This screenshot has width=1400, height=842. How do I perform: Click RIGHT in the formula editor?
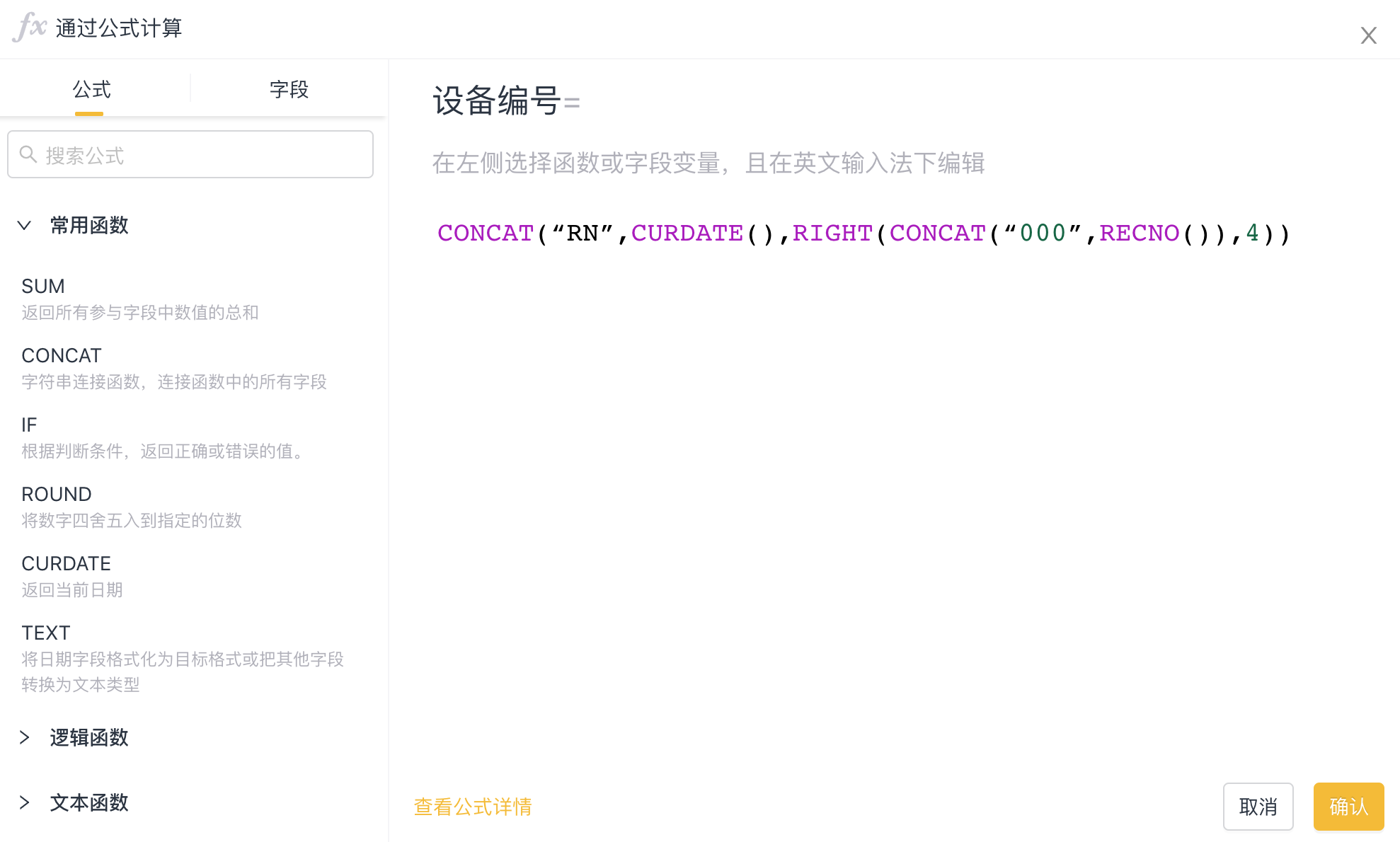pos(833,233)
